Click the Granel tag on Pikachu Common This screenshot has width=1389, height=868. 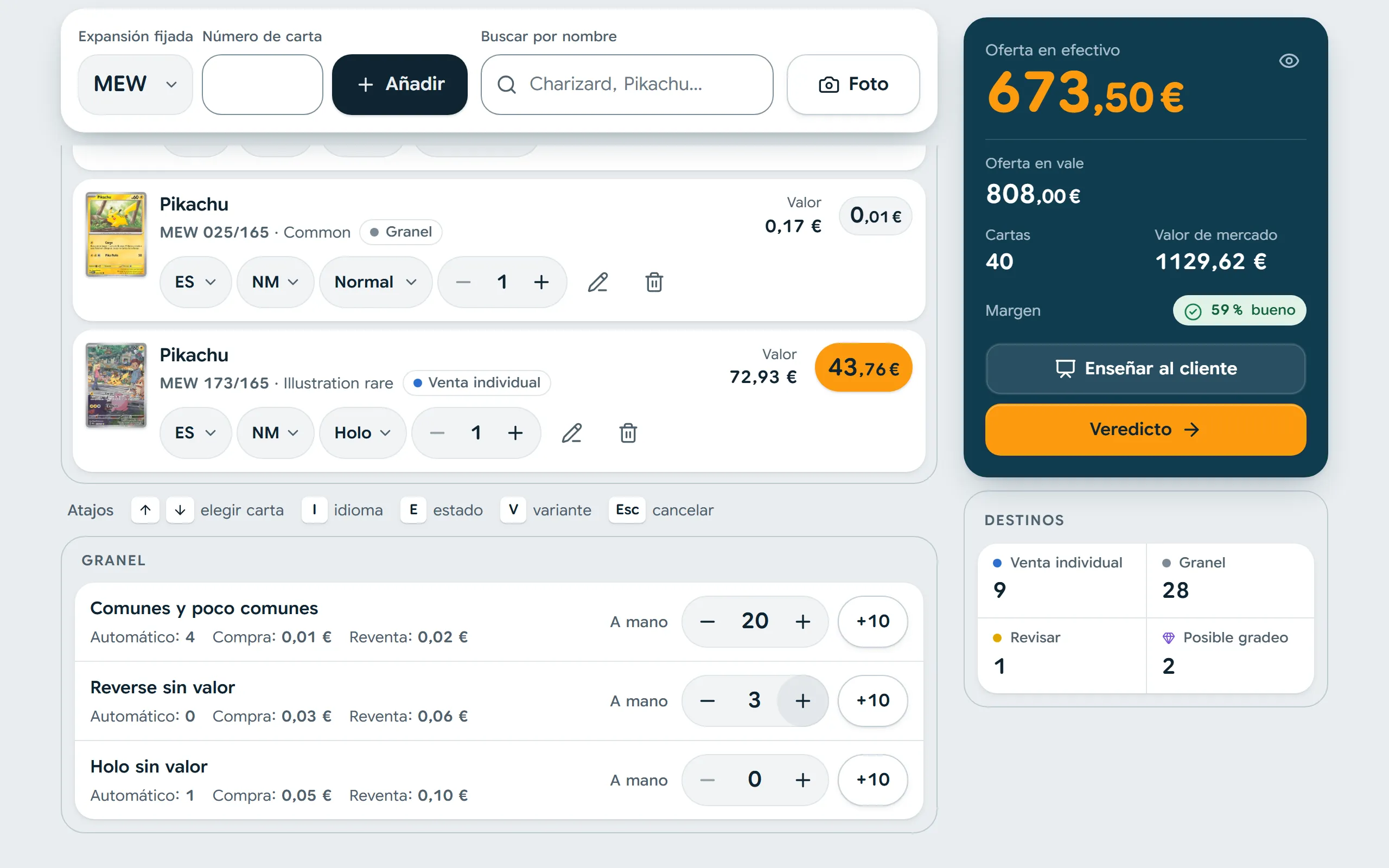[x=400, y=232]
